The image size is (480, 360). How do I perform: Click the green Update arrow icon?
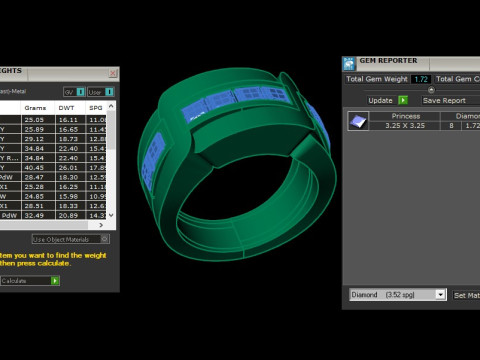pyautogui.click(x=403, y=100)
